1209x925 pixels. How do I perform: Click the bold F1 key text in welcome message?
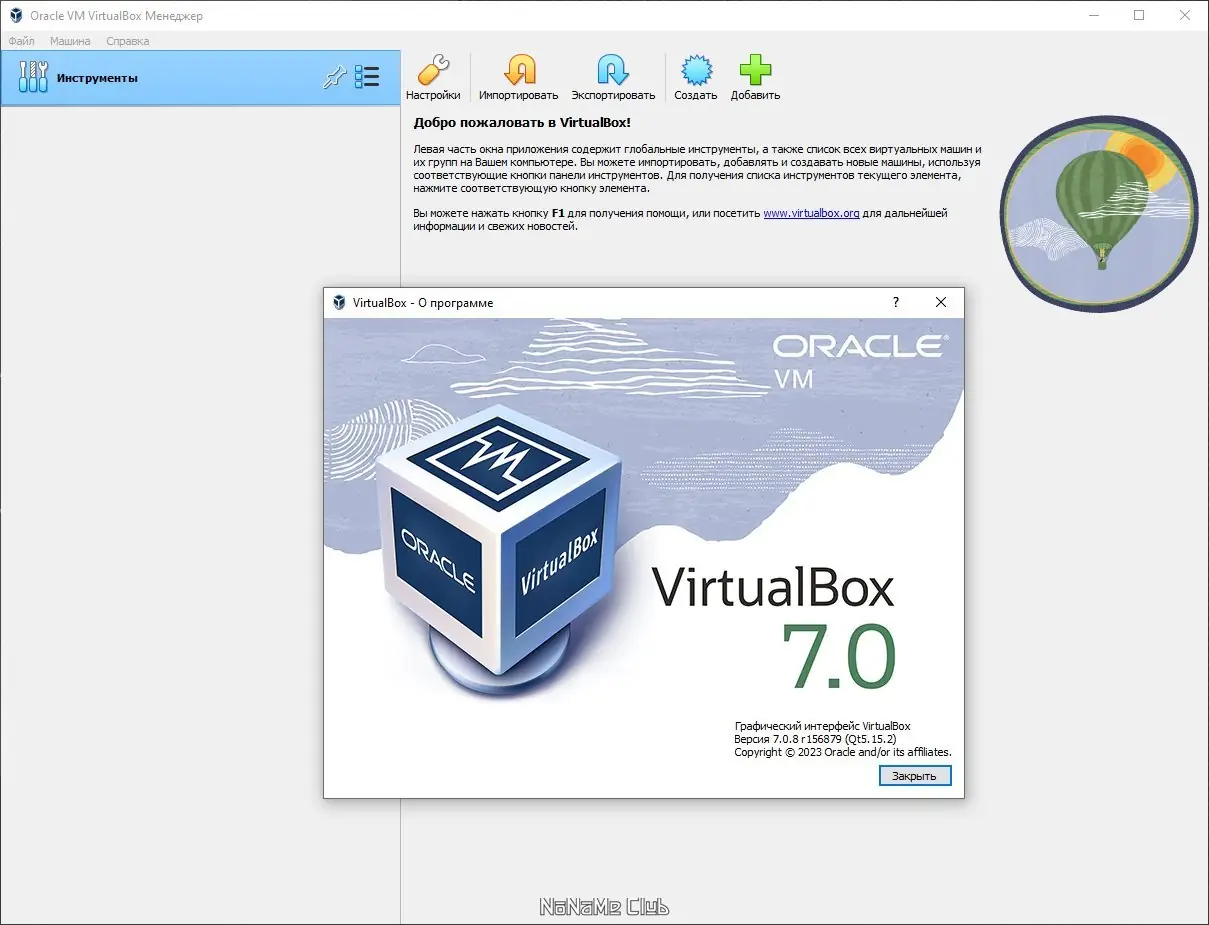[558, 213]
